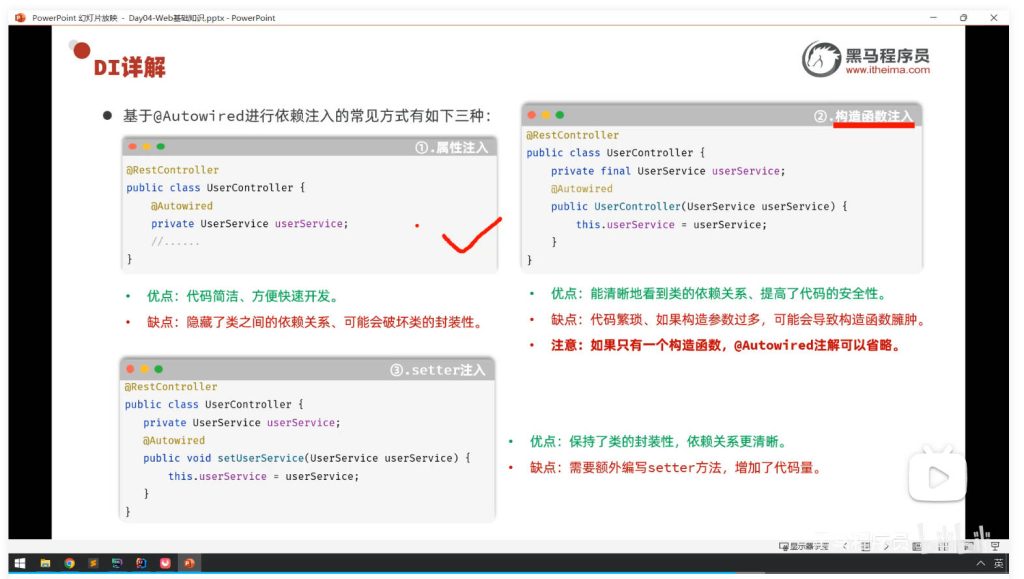
Task: Select the ①.属性注入 code block header
Action: pos(451,147)
